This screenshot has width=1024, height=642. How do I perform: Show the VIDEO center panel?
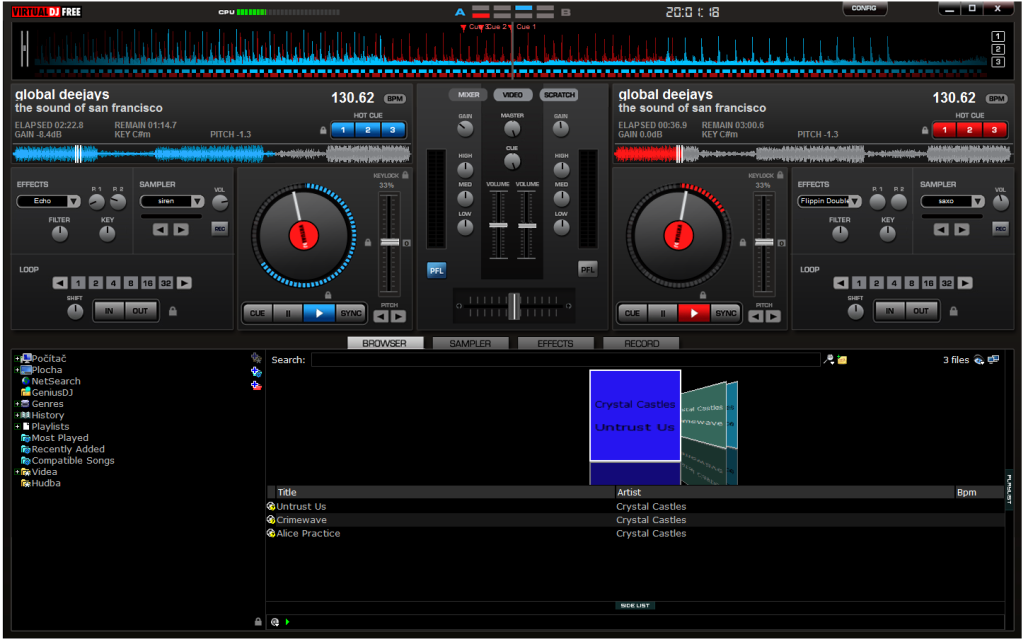(513, 95)
